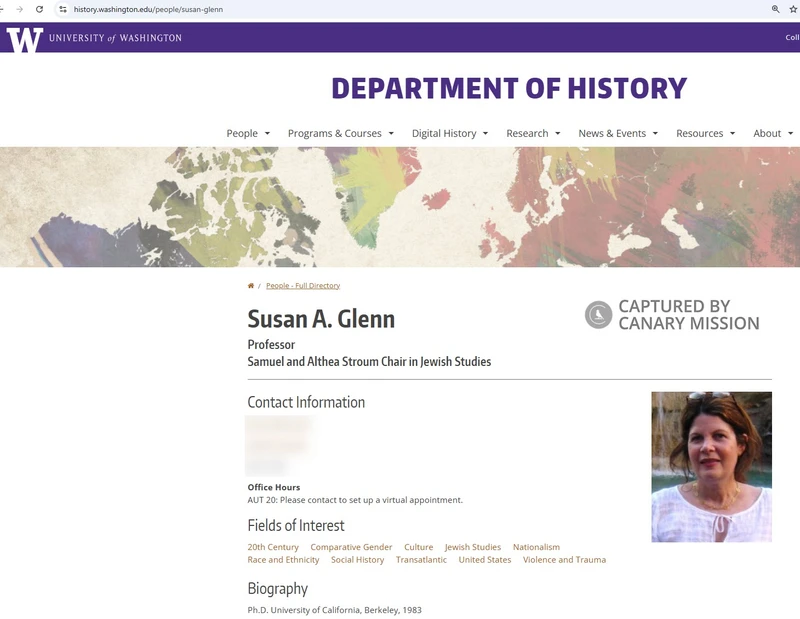Expand the People menu
This screenshot has width=800, height=619.
[248, 133]
